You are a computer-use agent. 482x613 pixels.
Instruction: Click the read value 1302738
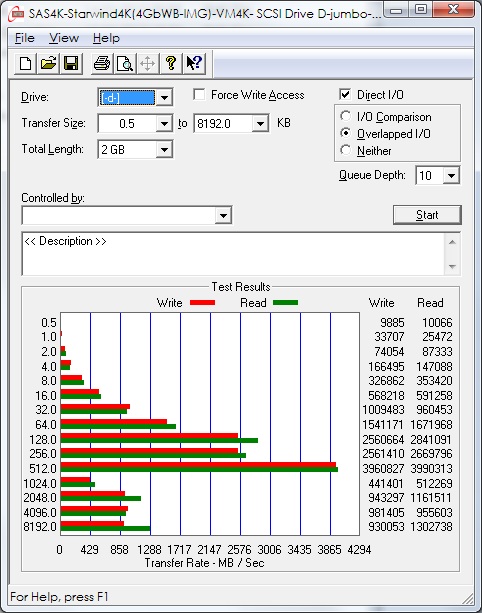(432, 527)
